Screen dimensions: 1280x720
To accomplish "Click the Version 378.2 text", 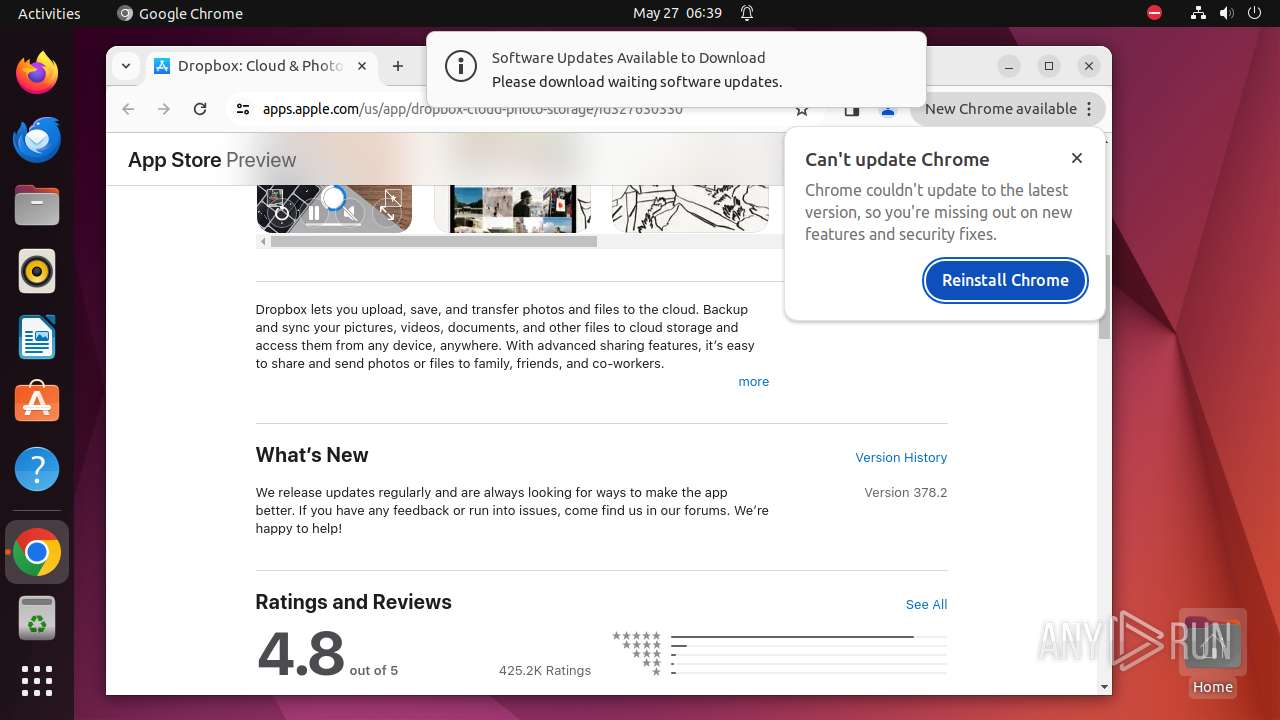I will coord(906,493).
